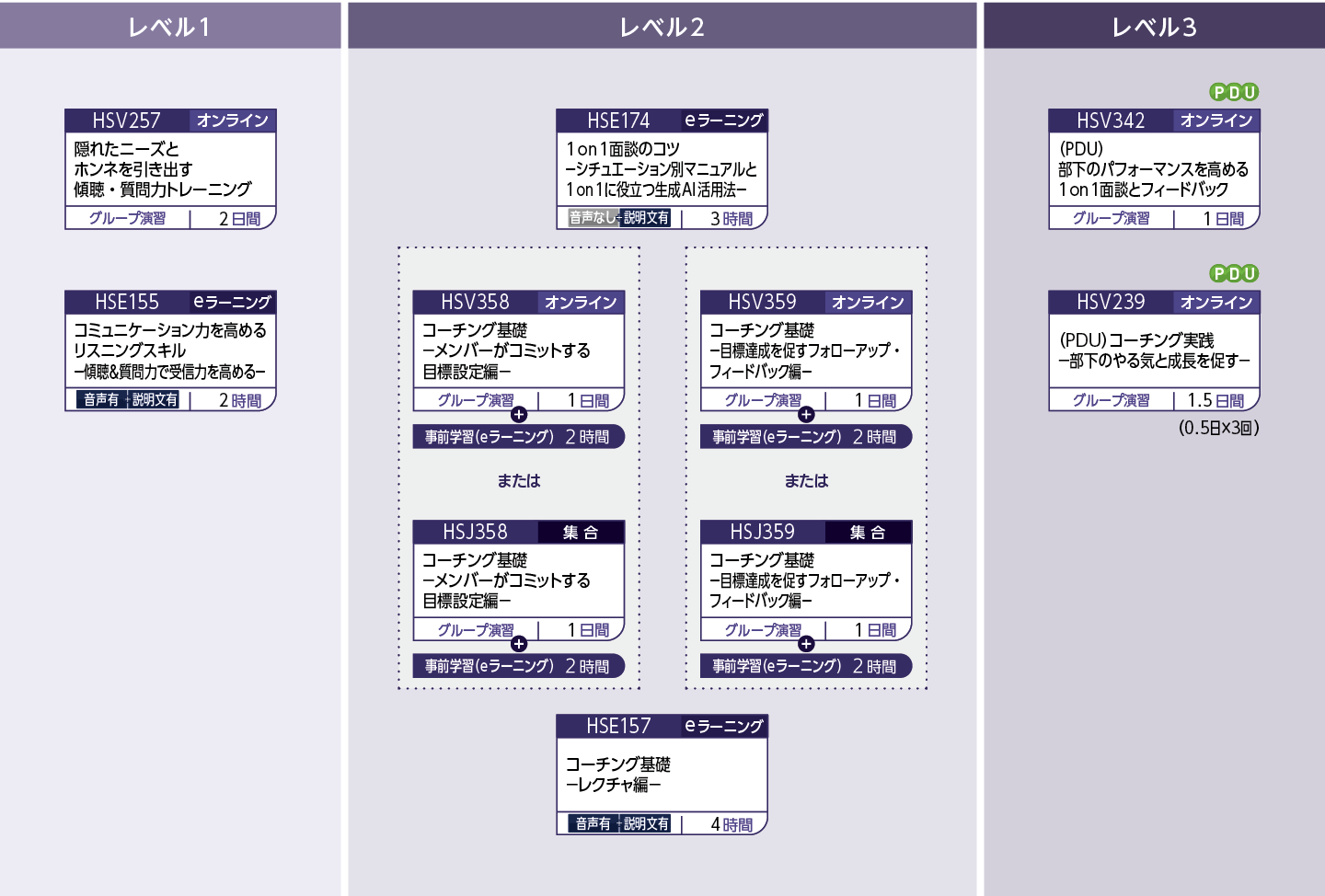Image resolution: width=1325 pixels, height=896 pixels.
Task: Select the 集合 badge on HSJ358
Action: pos(581,532)
